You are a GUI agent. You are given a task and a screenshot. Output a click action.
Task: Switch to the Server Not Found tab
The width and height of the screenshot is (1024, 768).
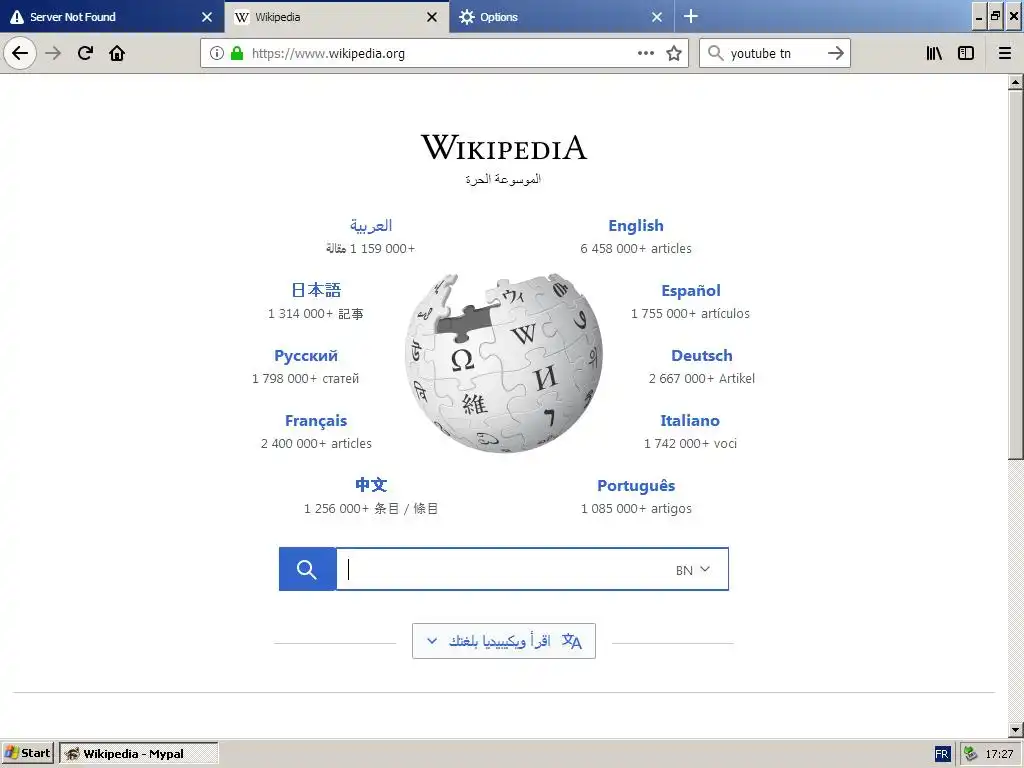[x=112, y=17]
